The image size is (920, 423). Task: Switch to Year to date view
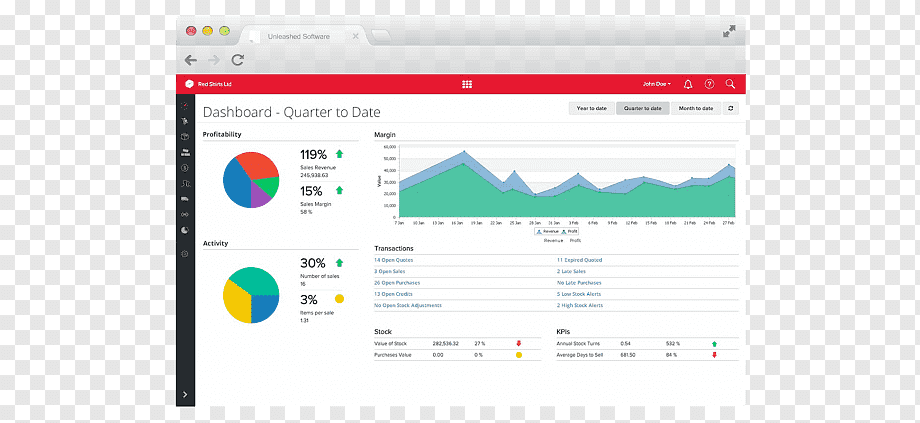tap(591, 109)
